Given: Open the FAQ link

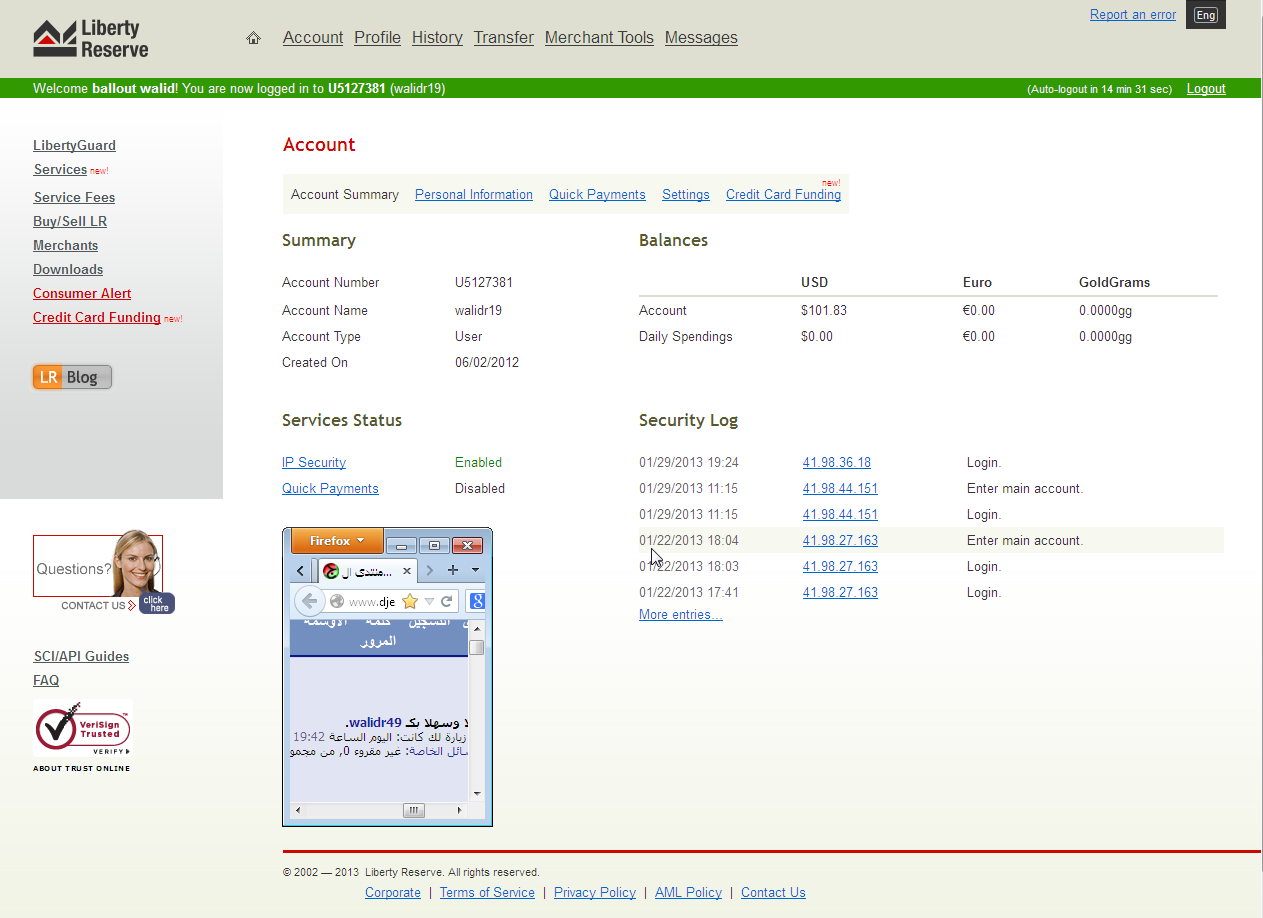Looking at the screenshot, I should [x=46, y=681].
